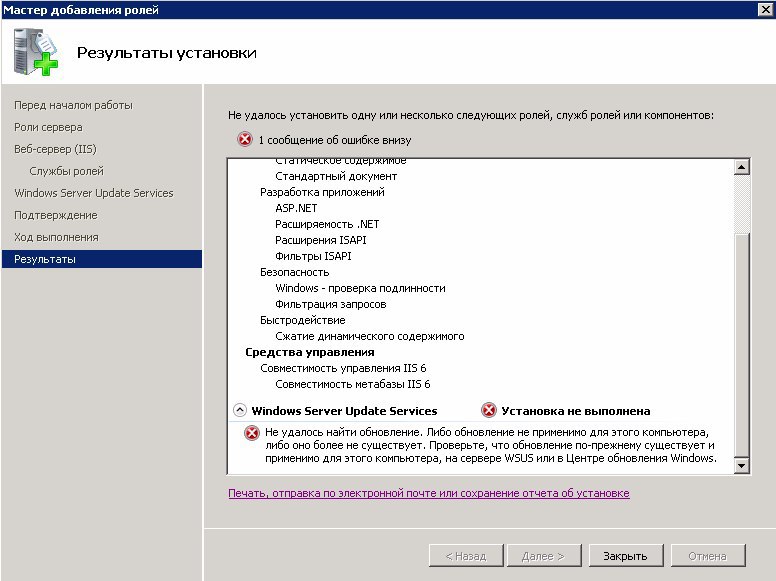Click 'Совместимость управления IIS 6' entry
The image size is (776, 581).
(343, 368)
